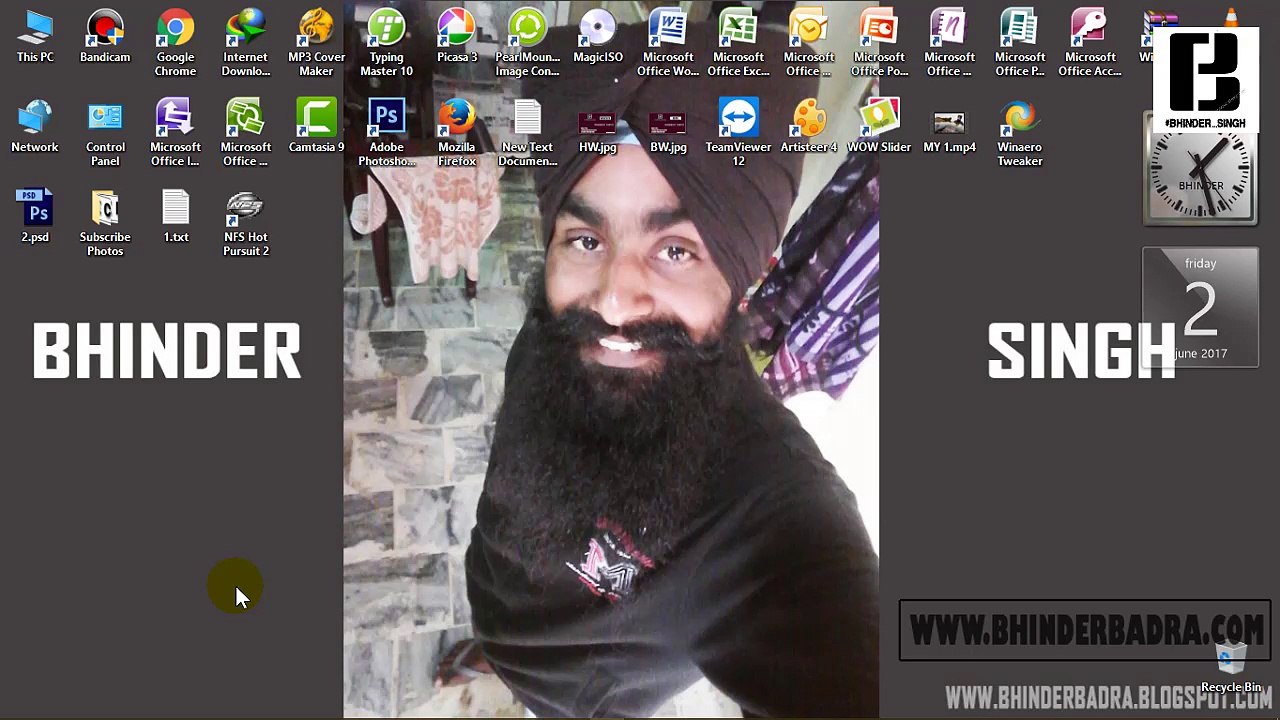1280x720 pixels.
Task: Launch WOW Slider shortcut
Action: (879, 127)
